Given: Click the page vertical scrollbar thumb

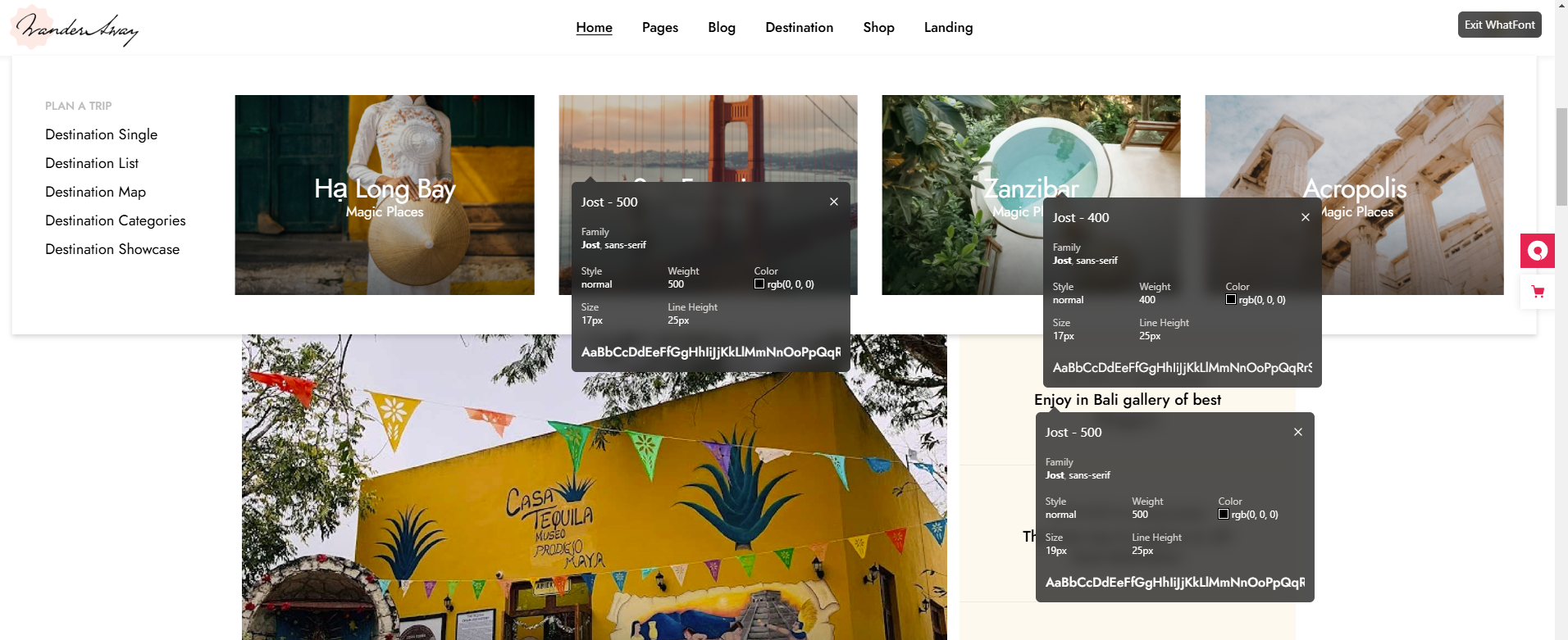Looking at the screenshot, I should click(1561, 156).
